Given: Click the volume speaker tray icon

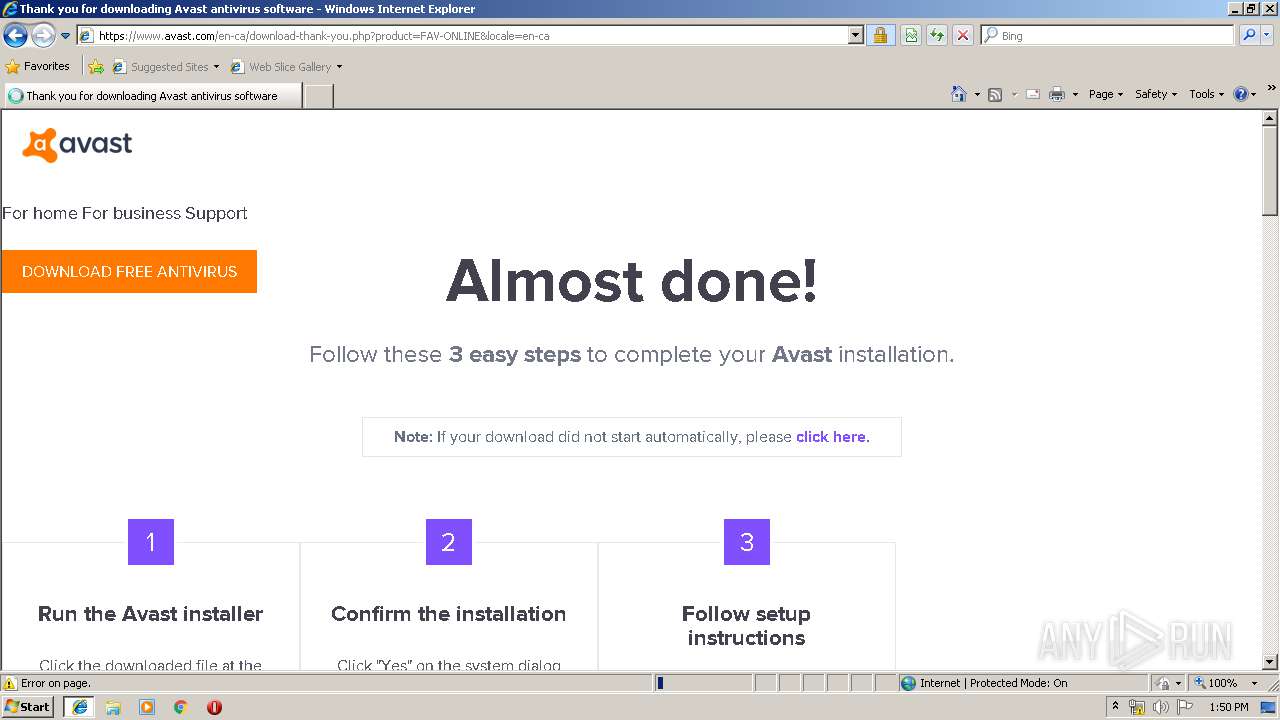Looking at the screenshot, I should click(1161, 707).
